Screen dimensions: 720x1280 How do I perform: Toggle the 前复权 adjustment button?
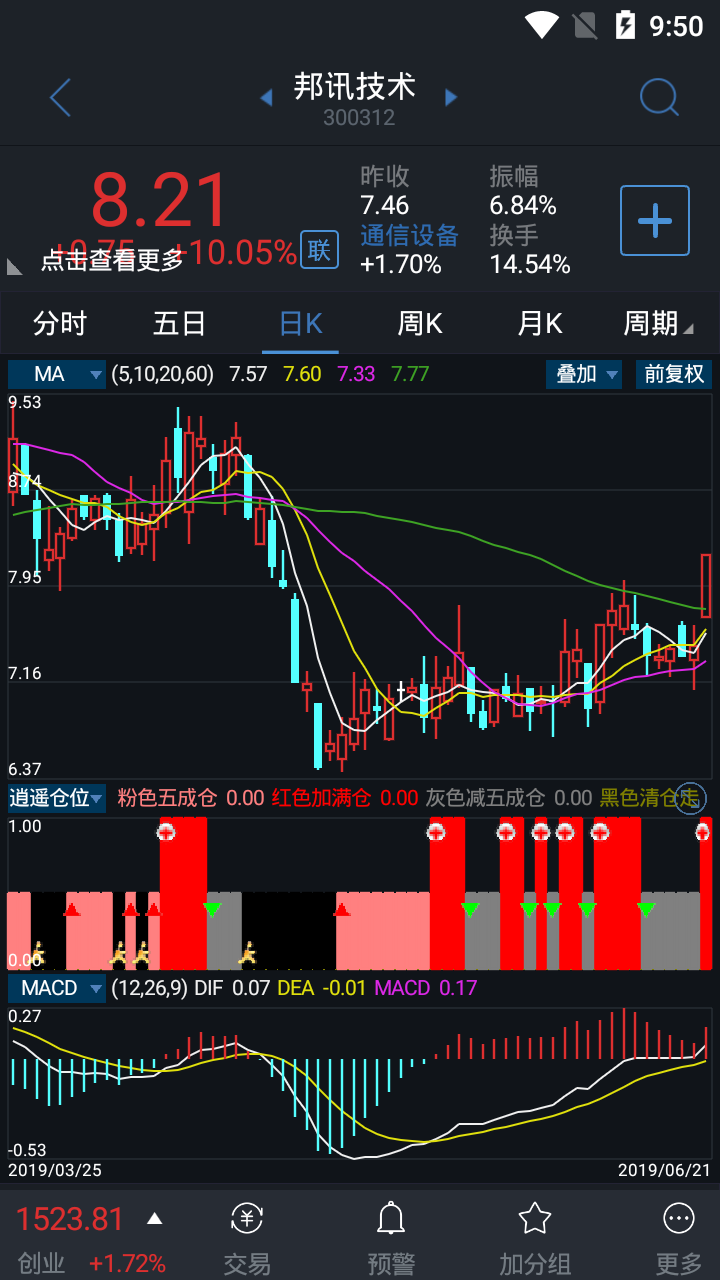[674, 374]
